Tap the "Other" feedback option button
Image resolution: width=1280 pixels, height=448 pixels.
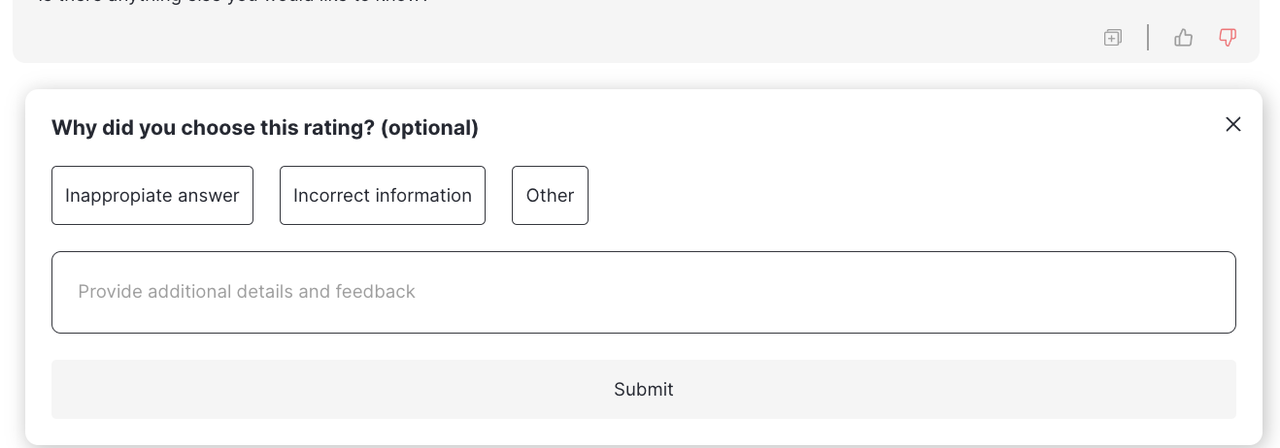coord(550,195)
